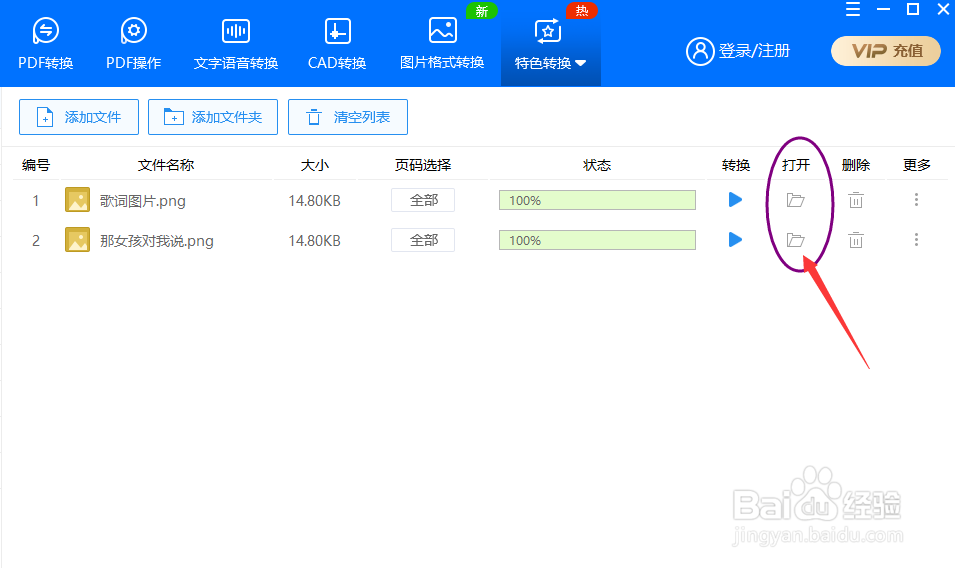Maximize the converter window

point(913,9)
